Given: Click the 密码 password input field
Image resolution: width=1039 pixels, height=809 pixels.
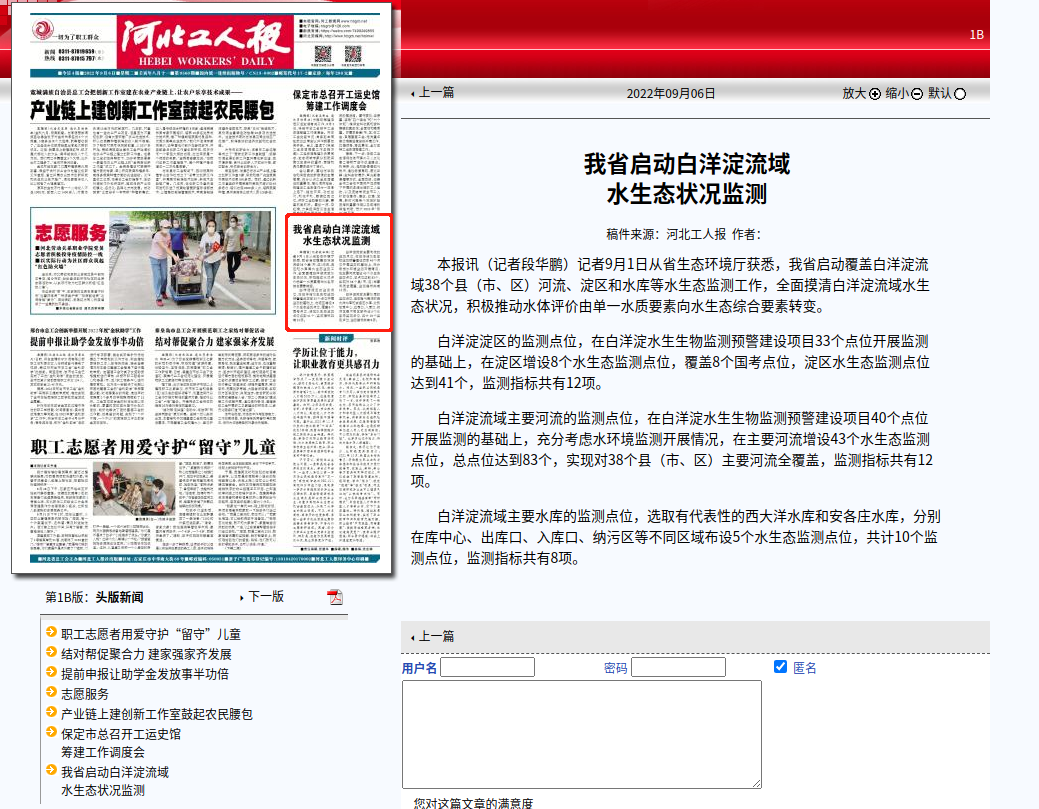Looking at the screenshot, I should point(678,667).
